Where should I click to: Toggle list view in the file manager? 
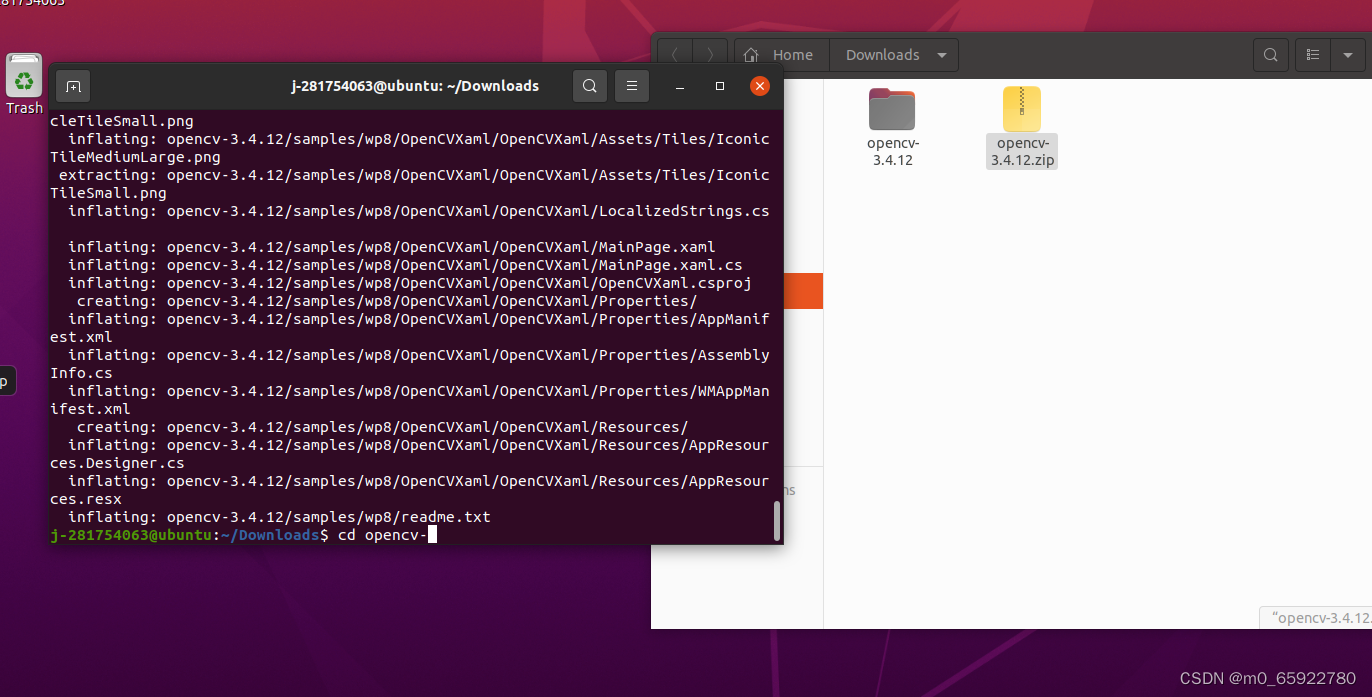1312,55
